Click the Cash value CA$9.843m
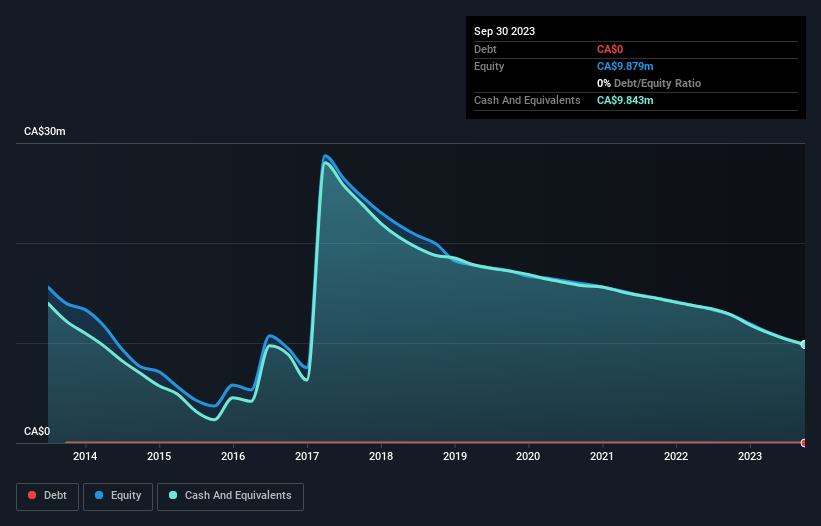 (x=625, y=100)
